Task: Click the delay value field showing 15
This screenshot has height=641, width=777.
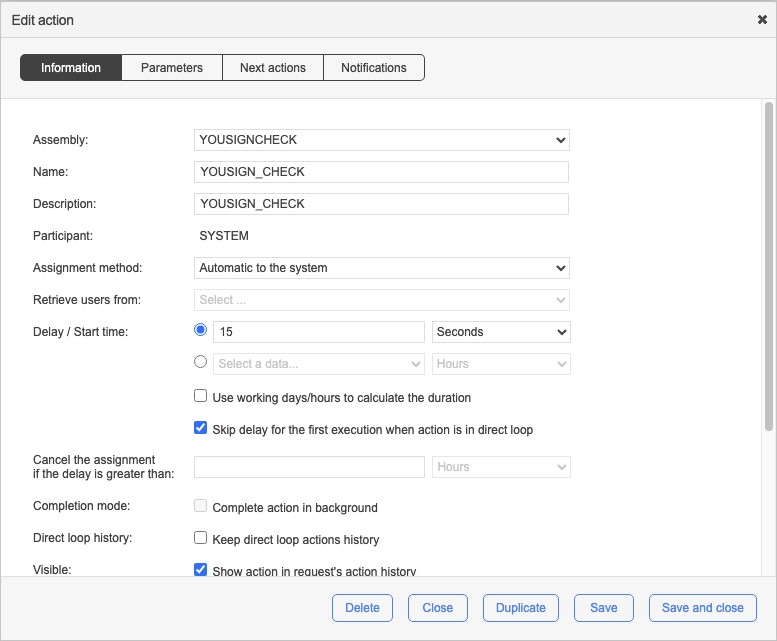Action: point(319,332)
